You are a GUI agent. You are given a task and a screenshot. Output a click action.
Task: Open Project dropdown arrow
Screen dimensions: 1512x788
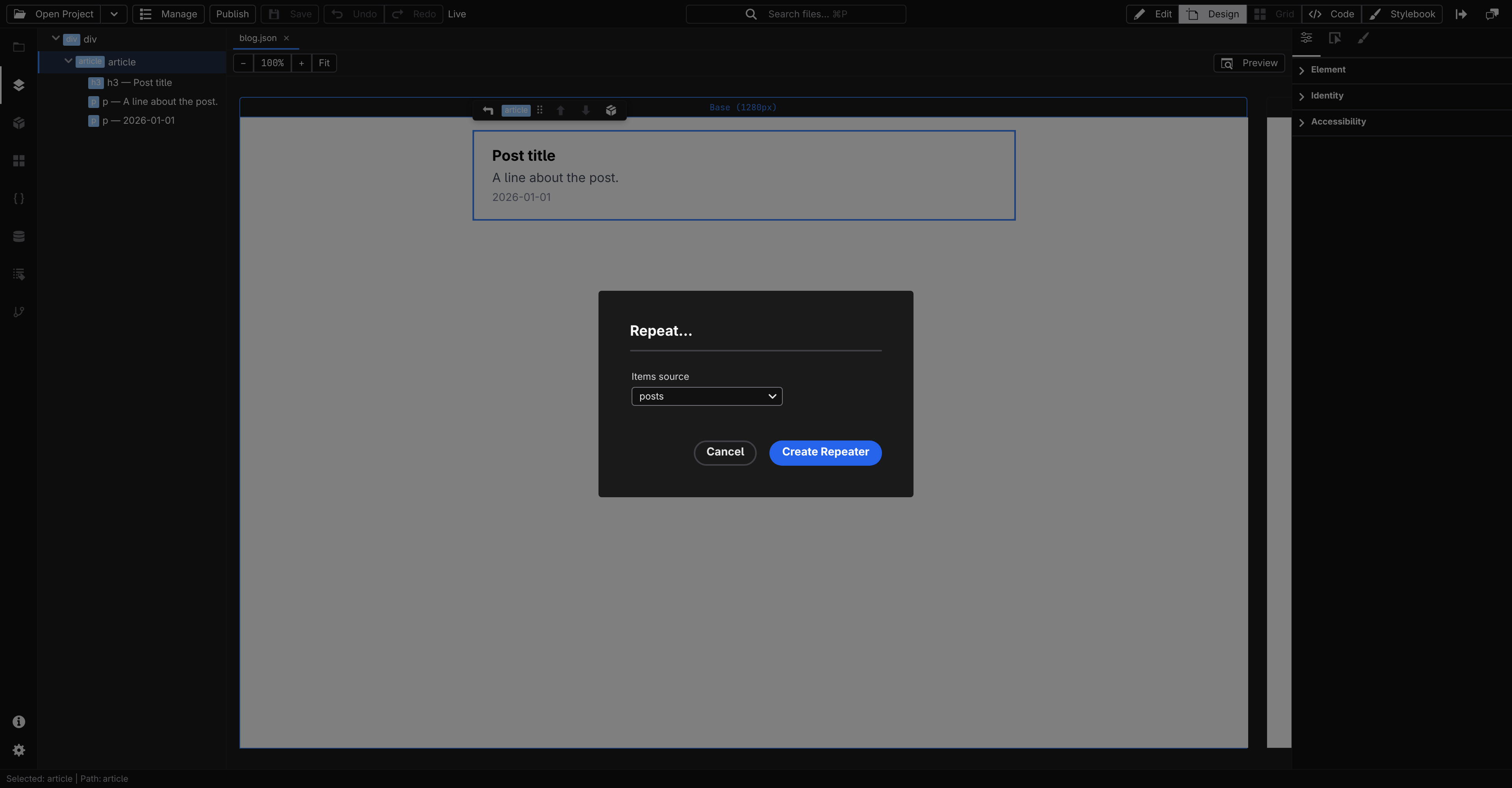[114, 14]
